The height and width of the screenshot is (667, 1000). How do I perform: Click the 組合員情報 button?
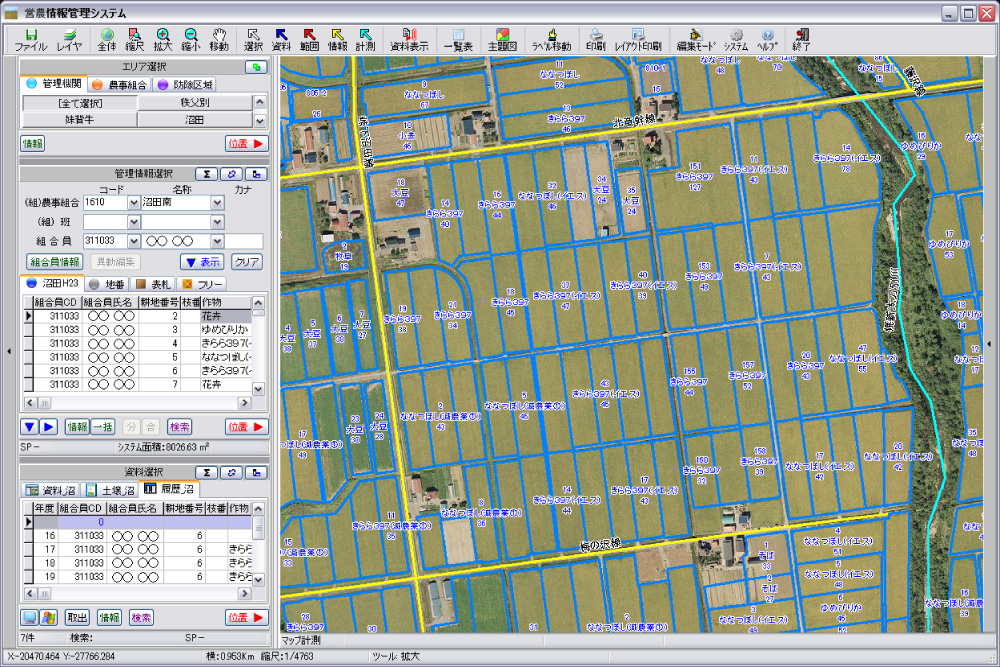click(x=53, y=262)
